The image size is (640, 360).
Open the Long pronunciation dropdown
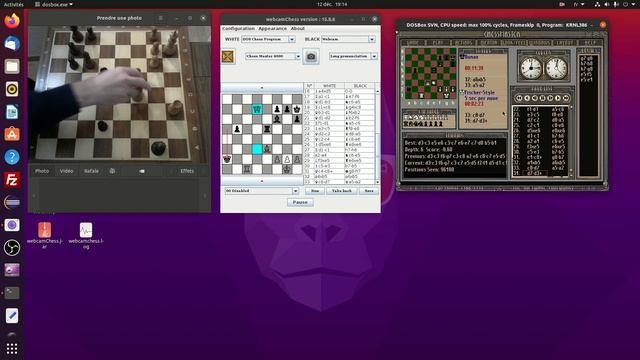tap(353, 56)
